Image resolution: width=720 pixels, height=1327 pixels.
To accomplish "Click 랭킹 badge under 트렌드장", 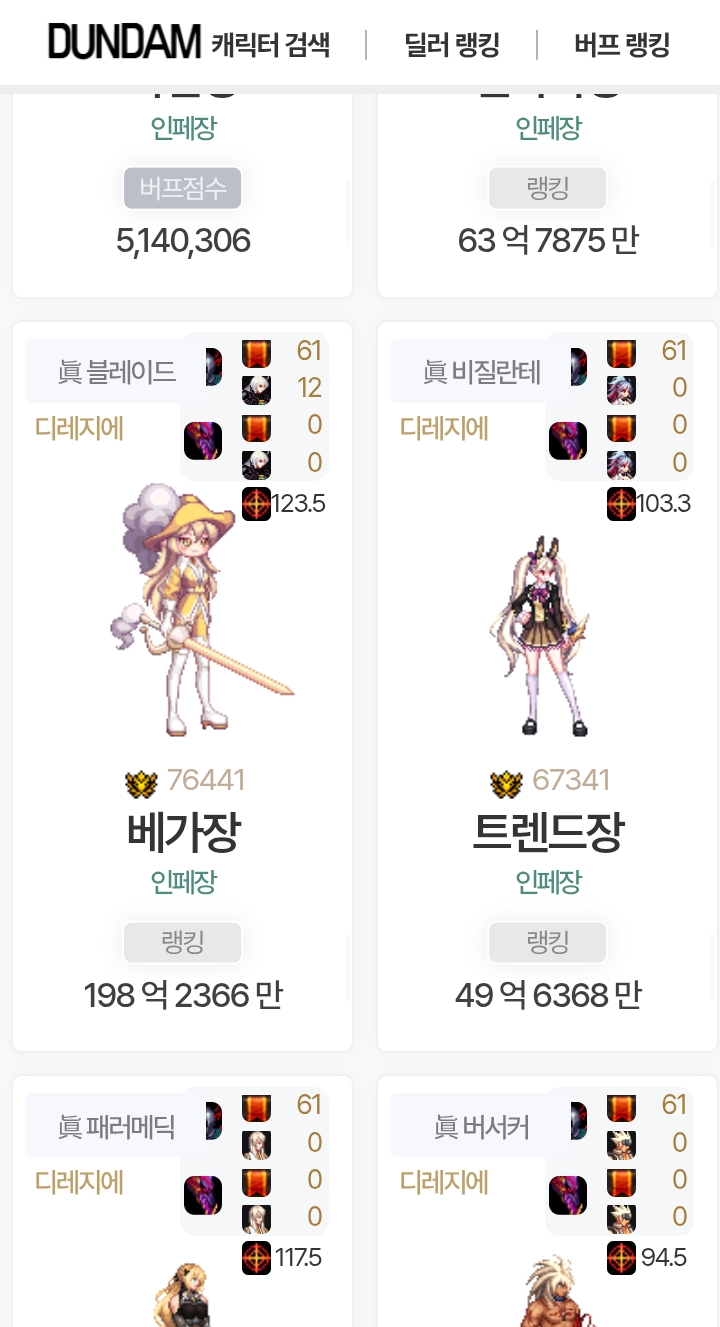I will [x=548, y=942].
